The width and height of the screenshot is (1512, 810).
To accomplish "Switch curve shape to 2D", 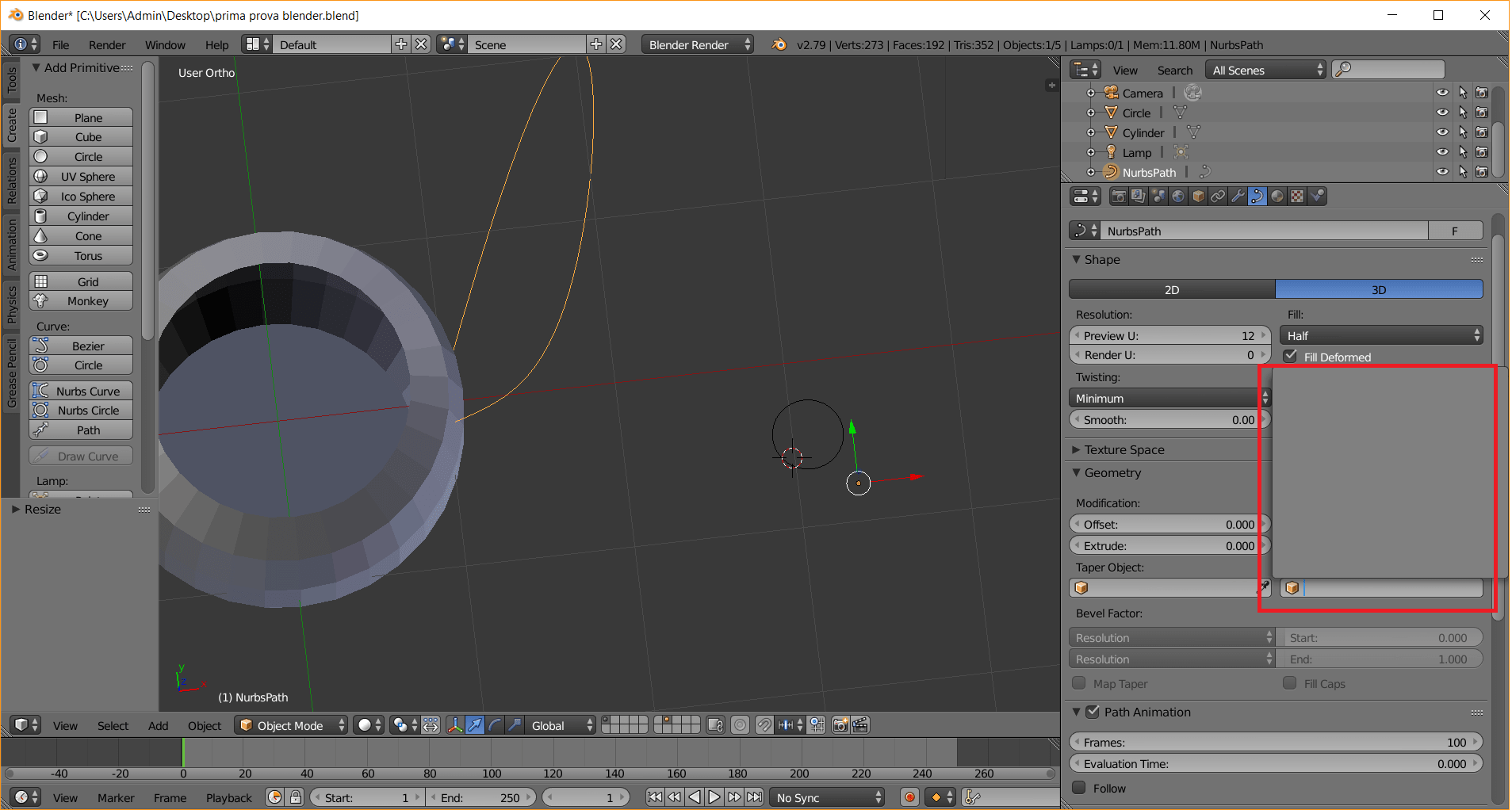I will click(x=1172, y=289).
